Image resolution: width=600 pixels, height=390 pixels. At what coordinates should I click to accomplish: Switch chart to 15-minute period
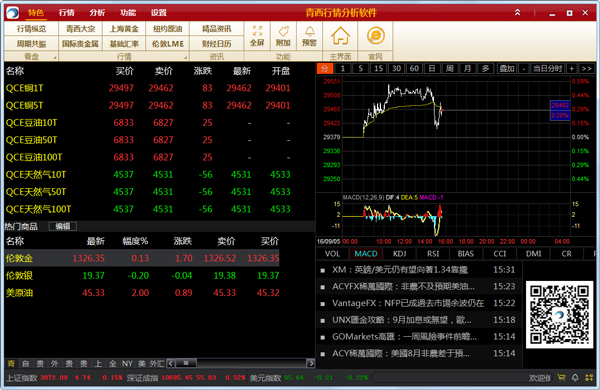[378, 69]
